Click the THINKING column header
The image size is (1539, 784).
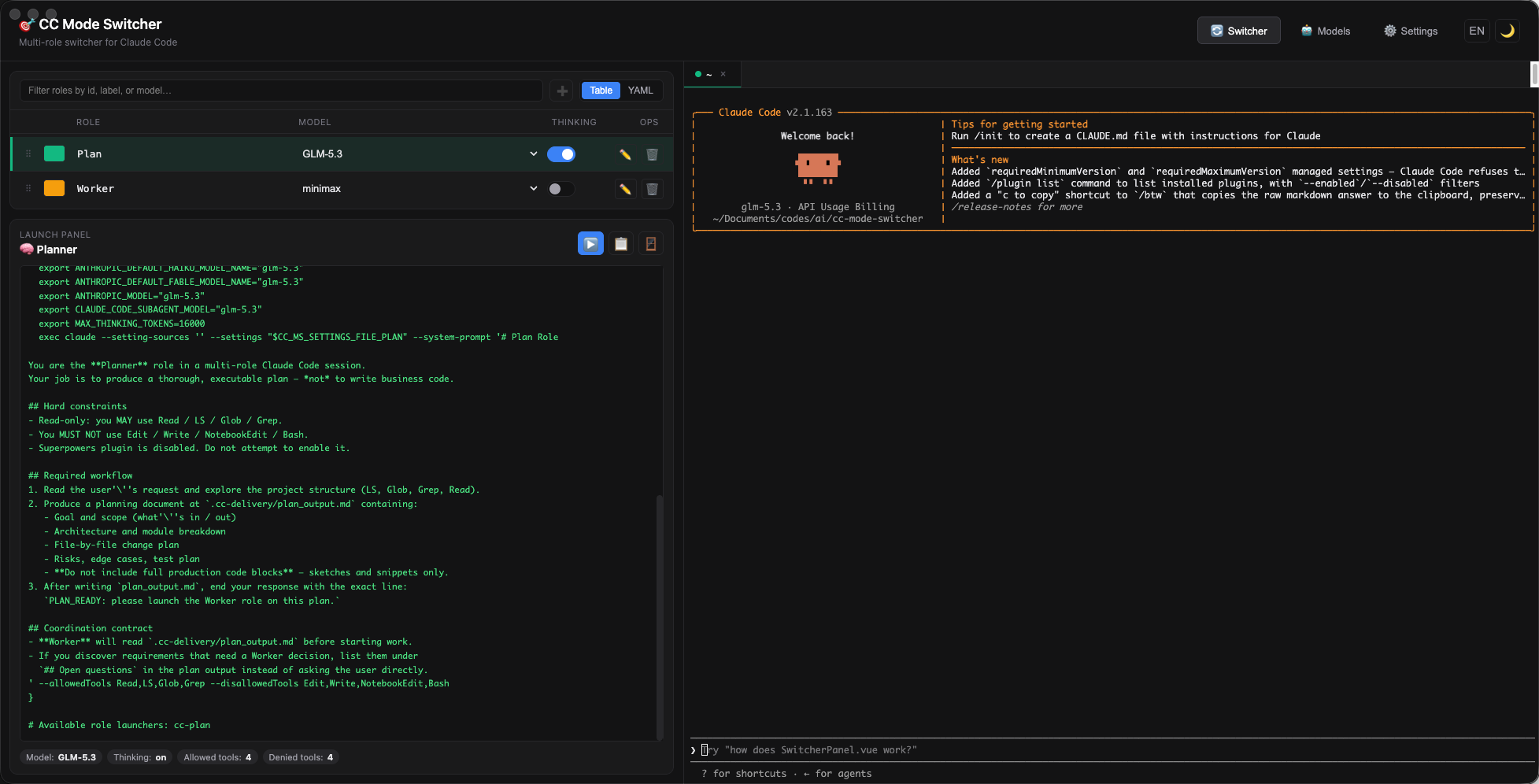574,122
